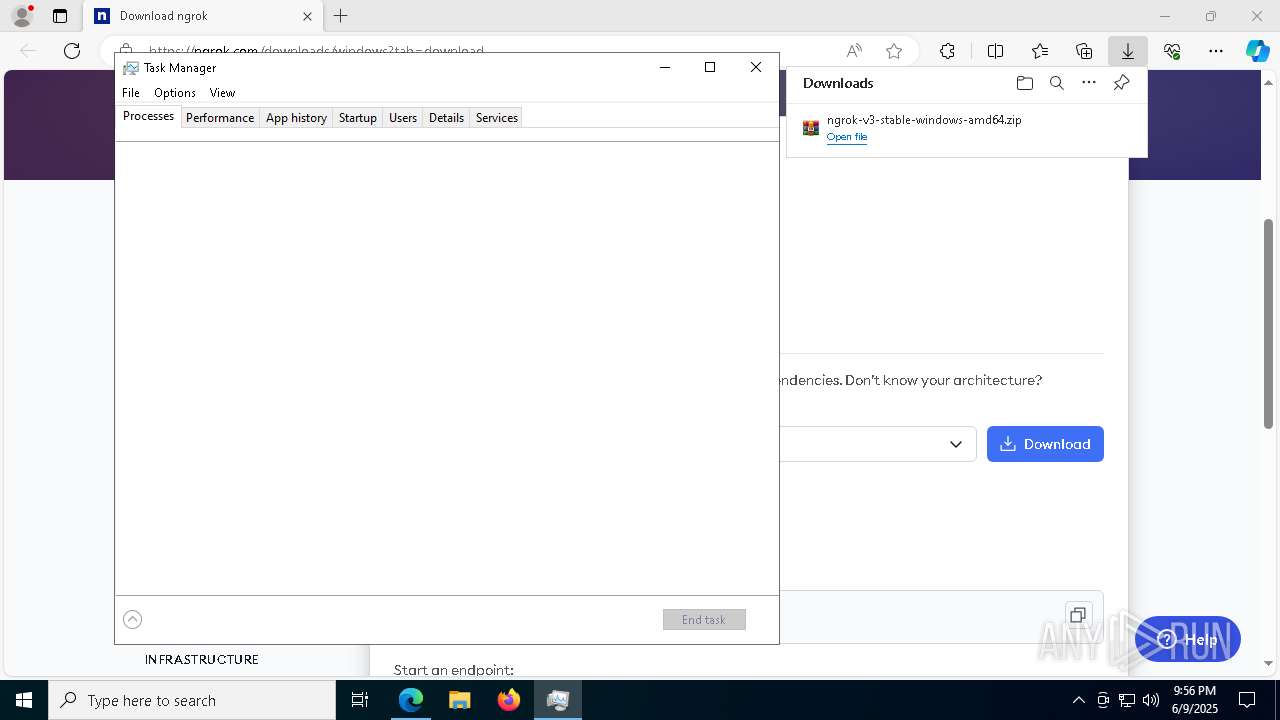Open Task View on taskbar
This screenshot has width=1280, height=720.
(x=360, y=700)
